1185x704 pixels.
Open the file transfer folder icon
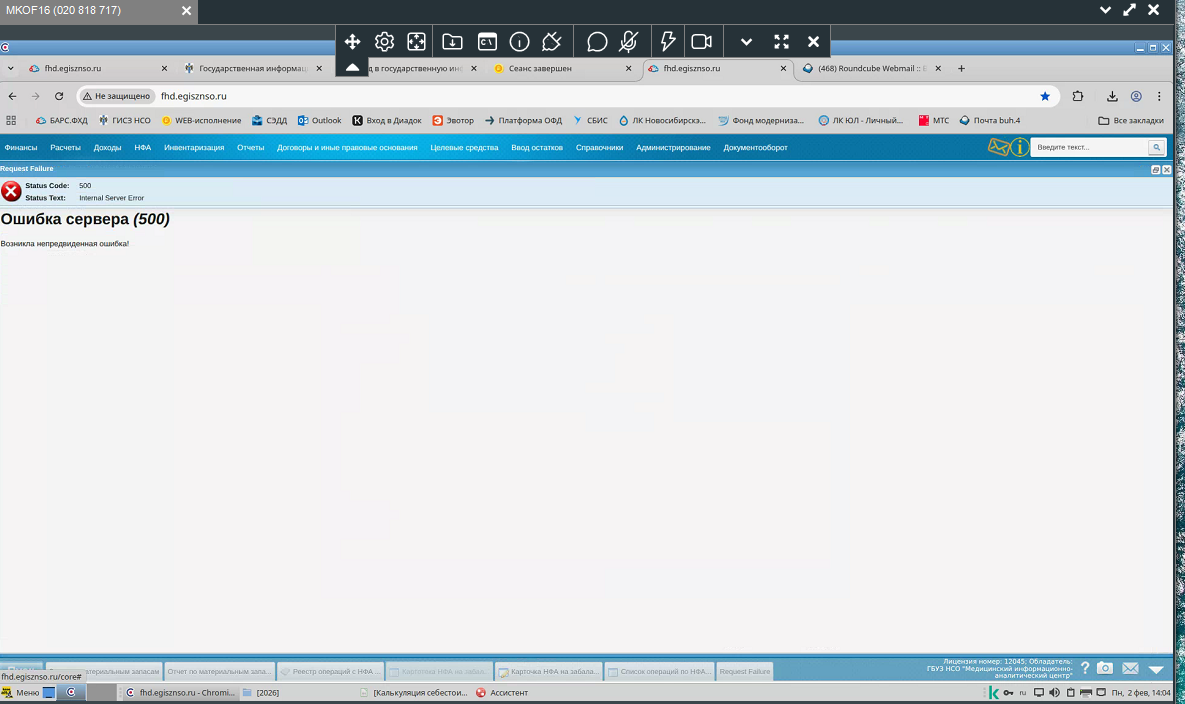click(452, 42)
